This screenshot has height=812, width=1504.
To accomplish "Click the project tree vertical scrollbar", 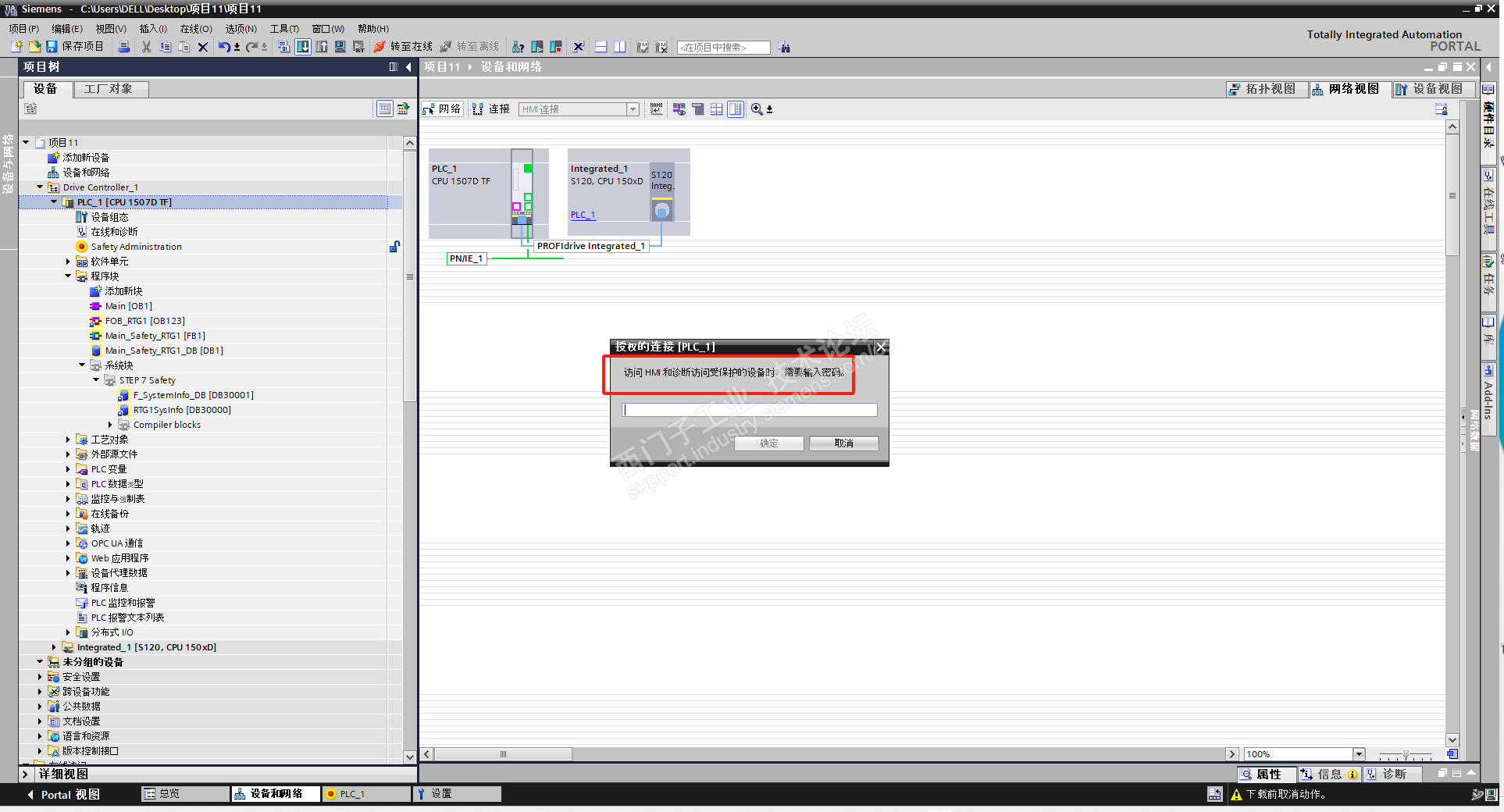I will point(410,276).
